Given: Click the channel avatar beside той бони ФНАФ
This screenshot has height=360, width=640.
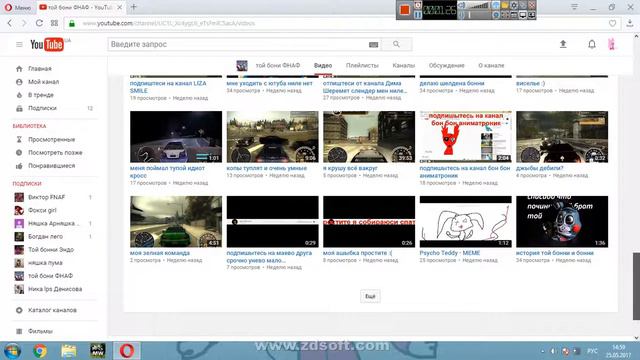Looking at the screenshot, I should click(x=242, y=65).
